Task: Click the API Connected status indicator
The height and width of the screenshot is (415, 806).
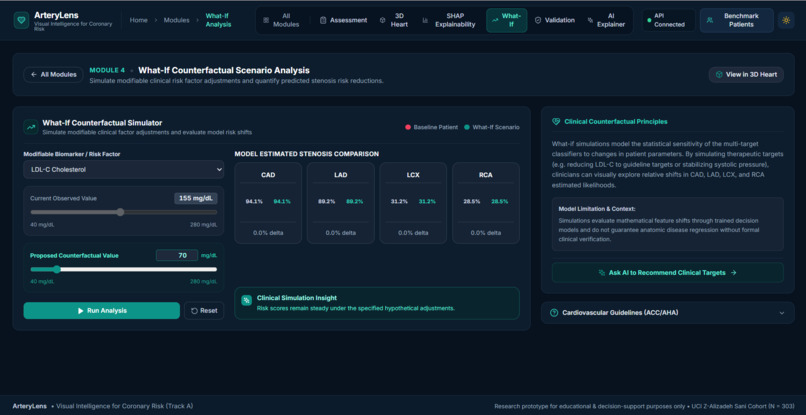Action: 668,20
